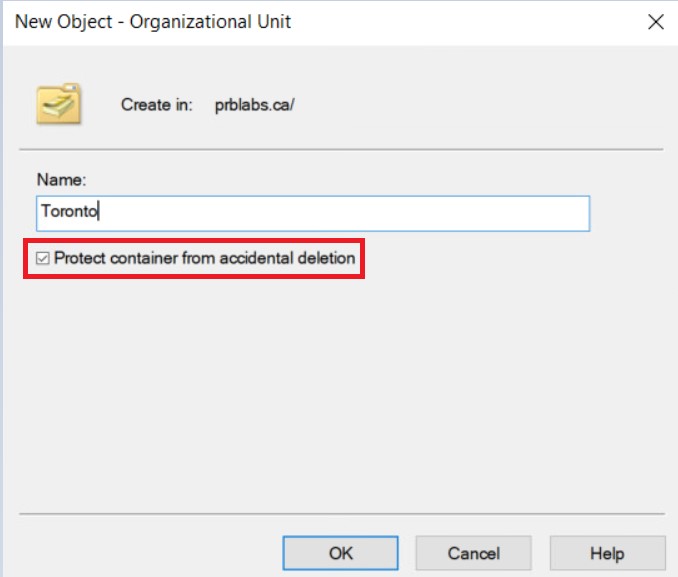The width and height of the screenshot is (678, 577).
Task: Open Help for this dialog
Action: pos(607,553)
